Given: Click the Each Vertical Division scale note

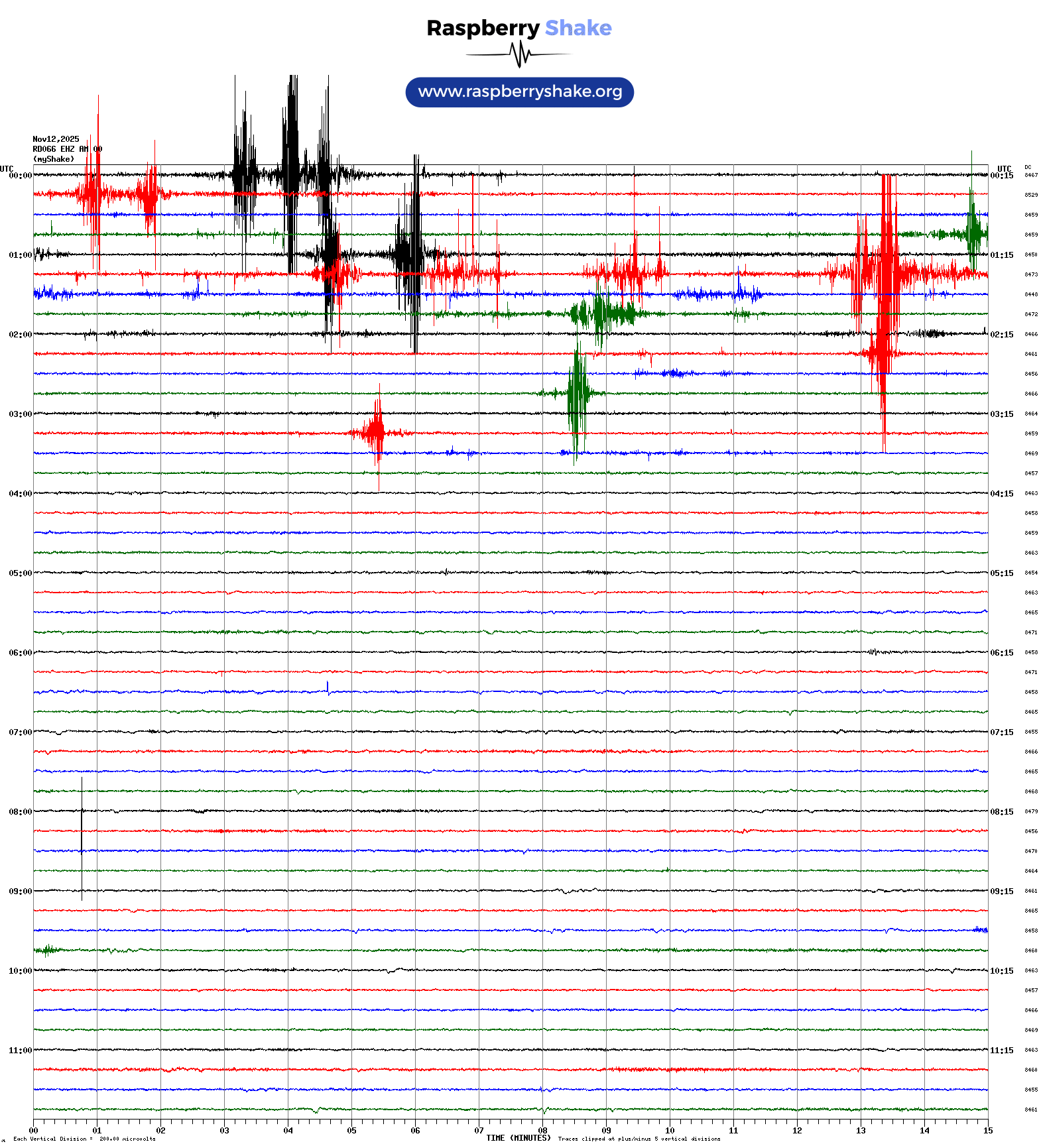Looking at the screenshot, I should (84, 1139).
